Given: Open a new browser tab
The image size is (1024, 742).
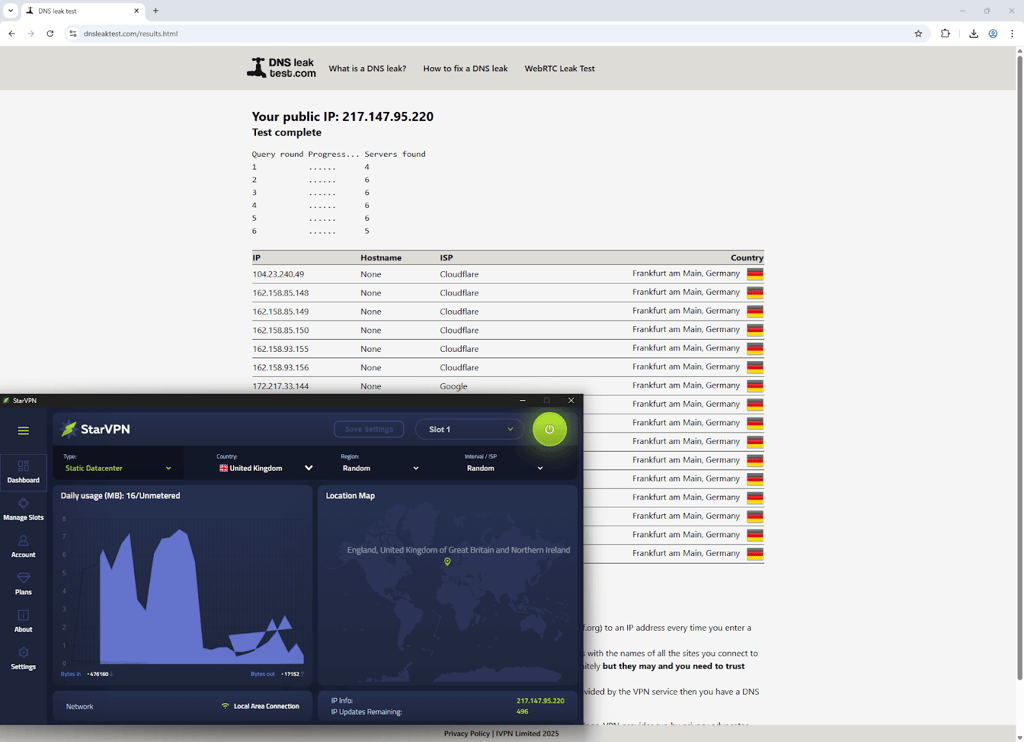Looking at the screenshot, I should 155,11.
